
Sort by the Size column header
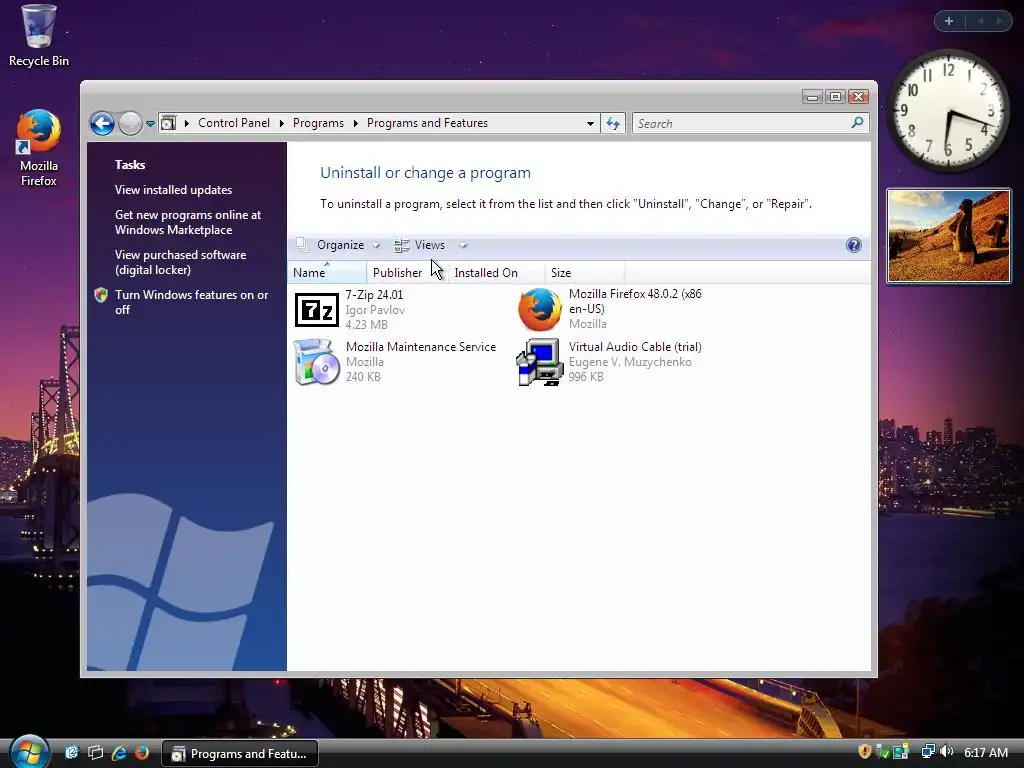(584, 272)
